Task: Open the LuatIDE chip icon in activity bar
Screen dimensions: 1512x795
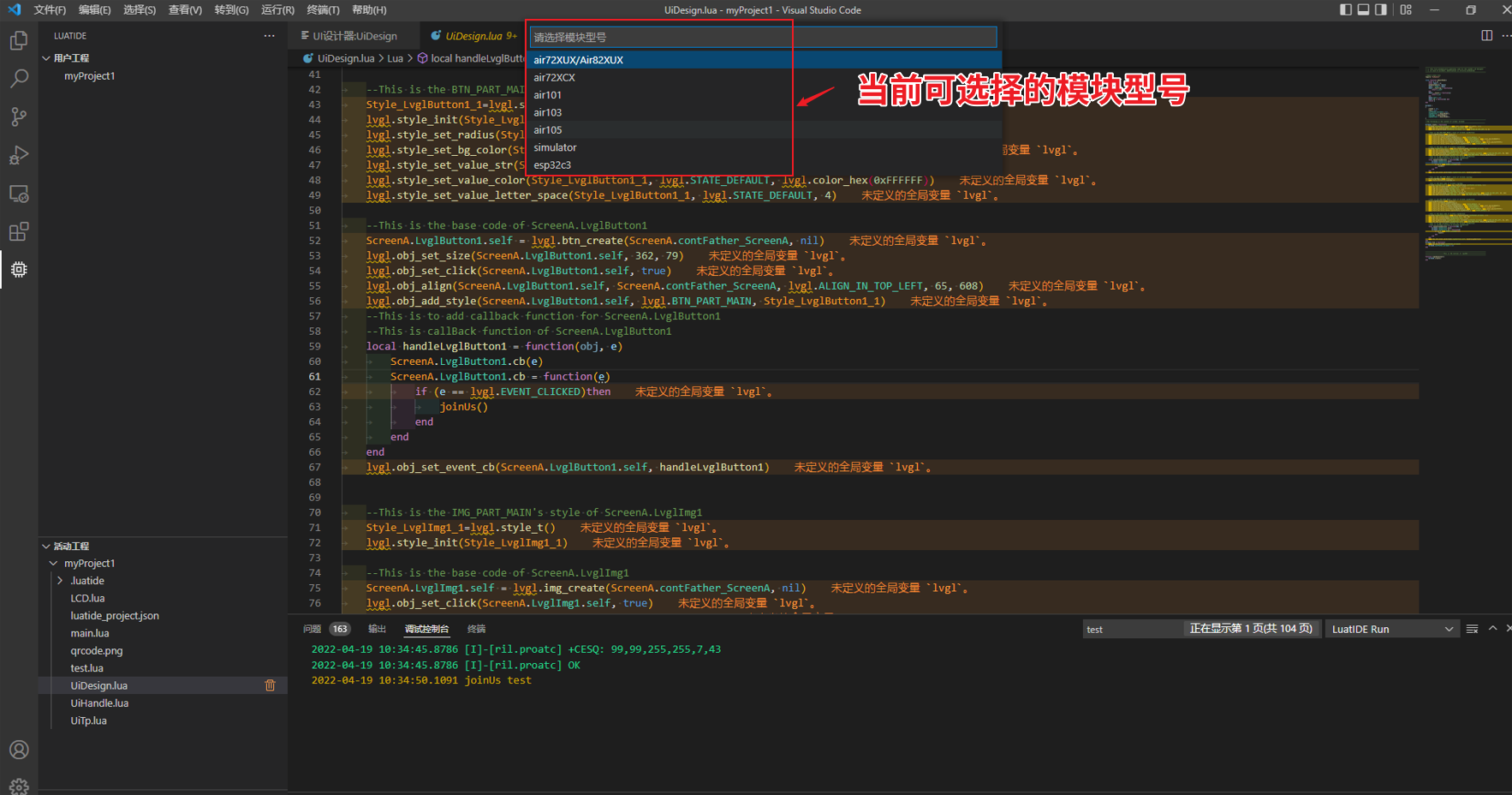Action: tap(19, 269)
